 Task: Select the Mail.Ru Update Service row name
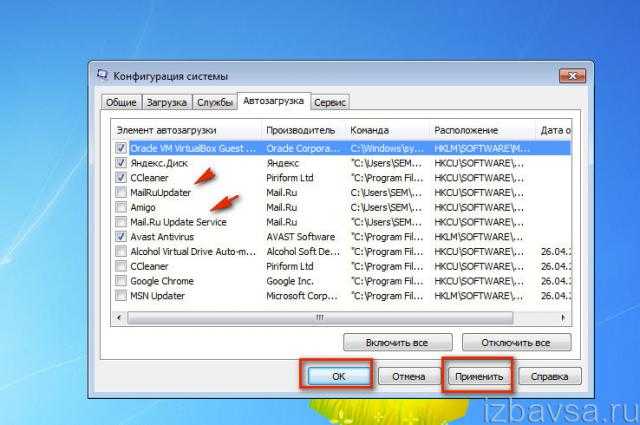coord(178,222)
